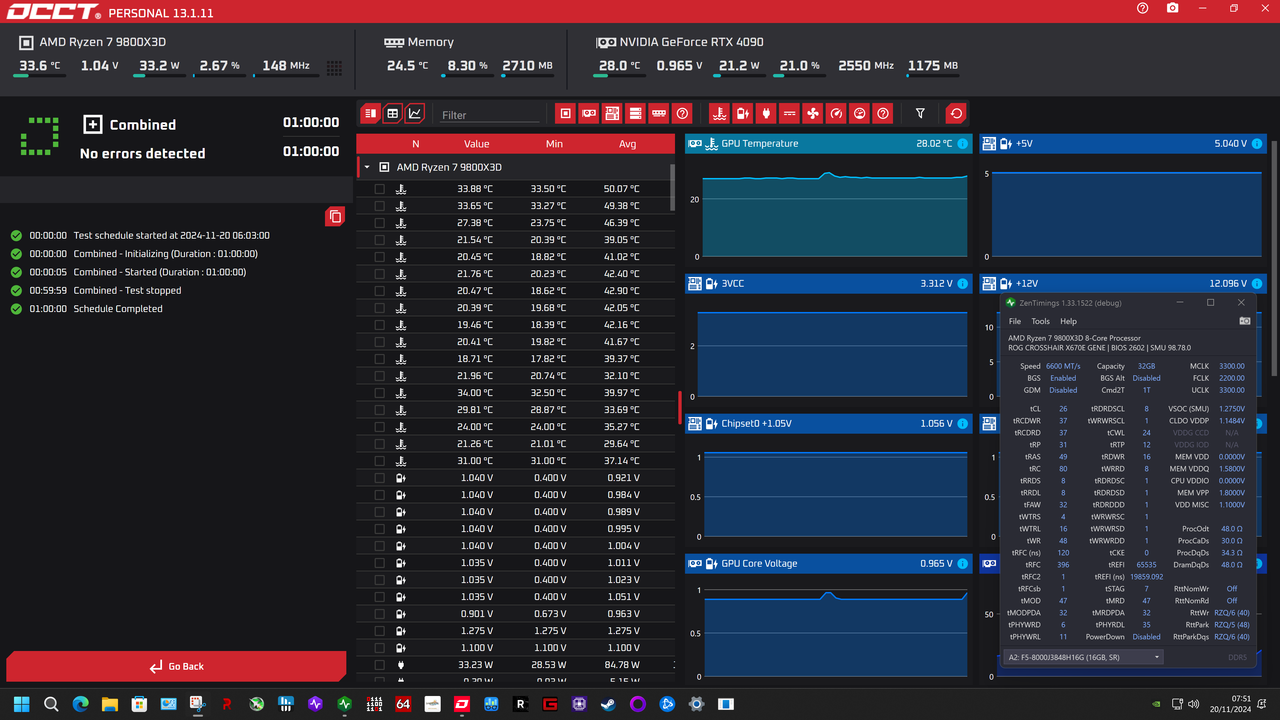Tick checkbox for the 27.38 °C row
Viewport: 1280px width, 720px height.
pyautogui.click(x=379, y=223)
